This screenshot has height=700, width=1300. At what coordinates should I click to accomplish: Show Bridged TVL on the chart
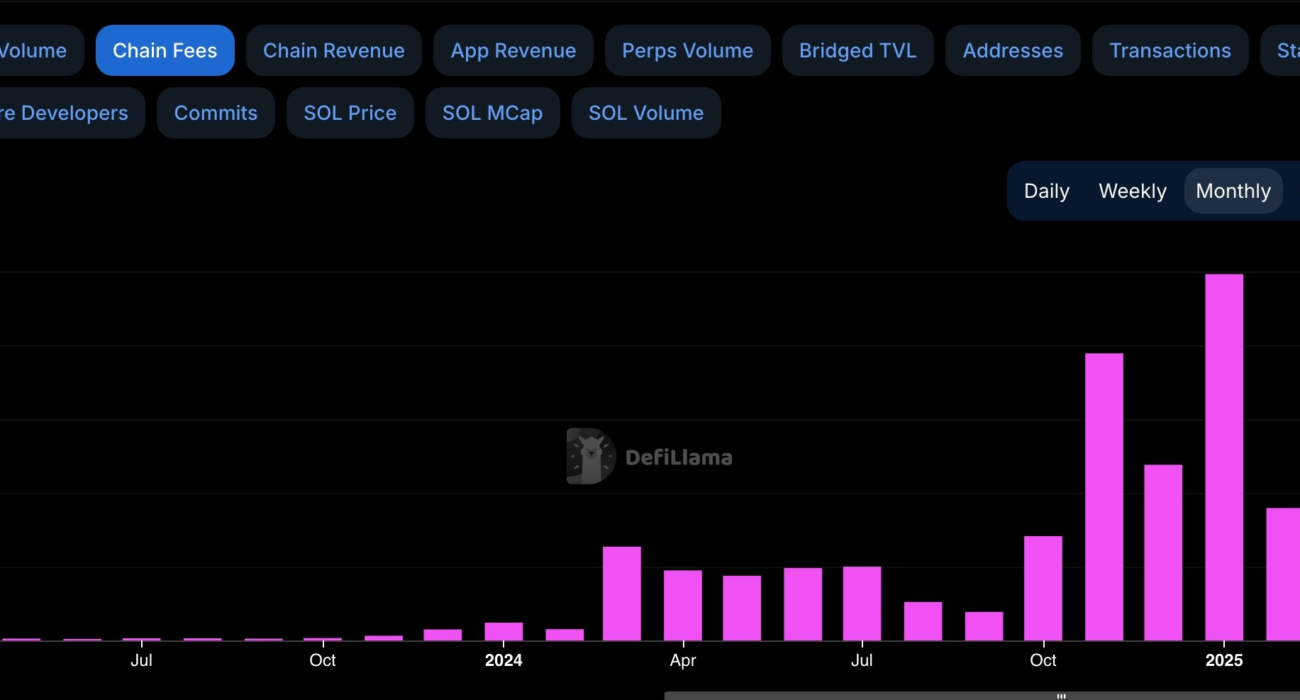pos(857,51)
